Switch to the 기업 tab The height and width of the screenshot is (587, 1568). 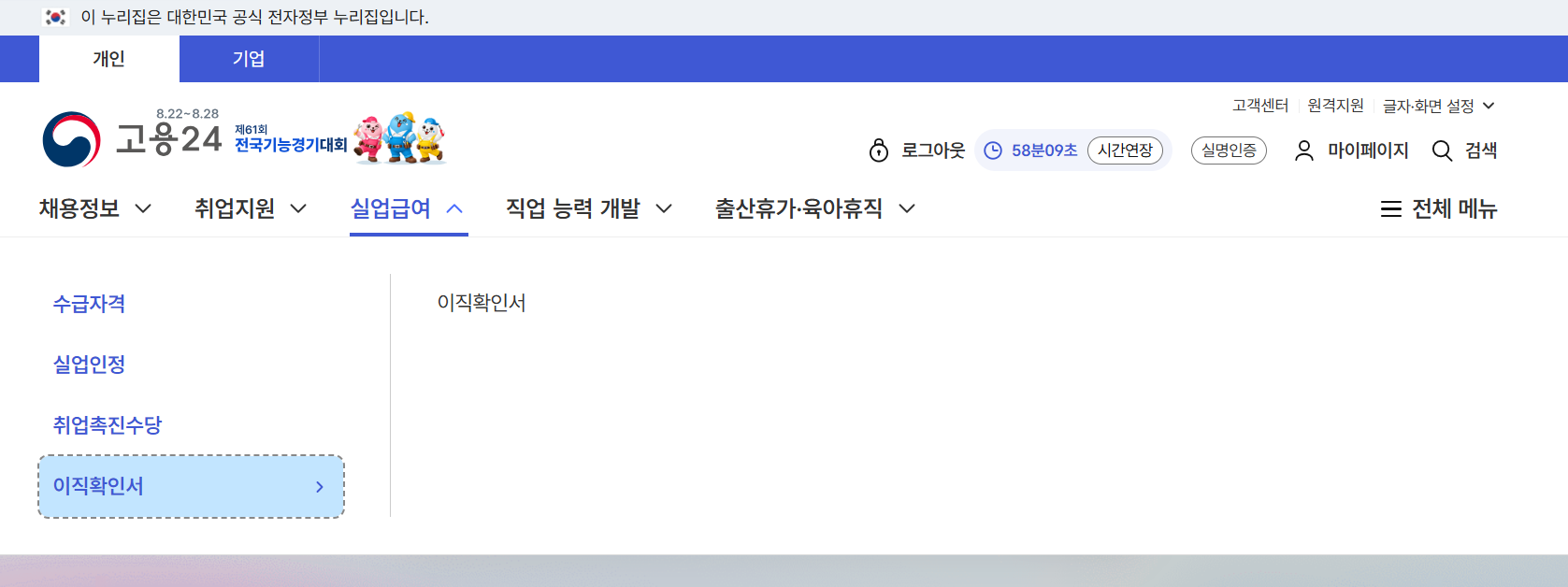[249, 59]
